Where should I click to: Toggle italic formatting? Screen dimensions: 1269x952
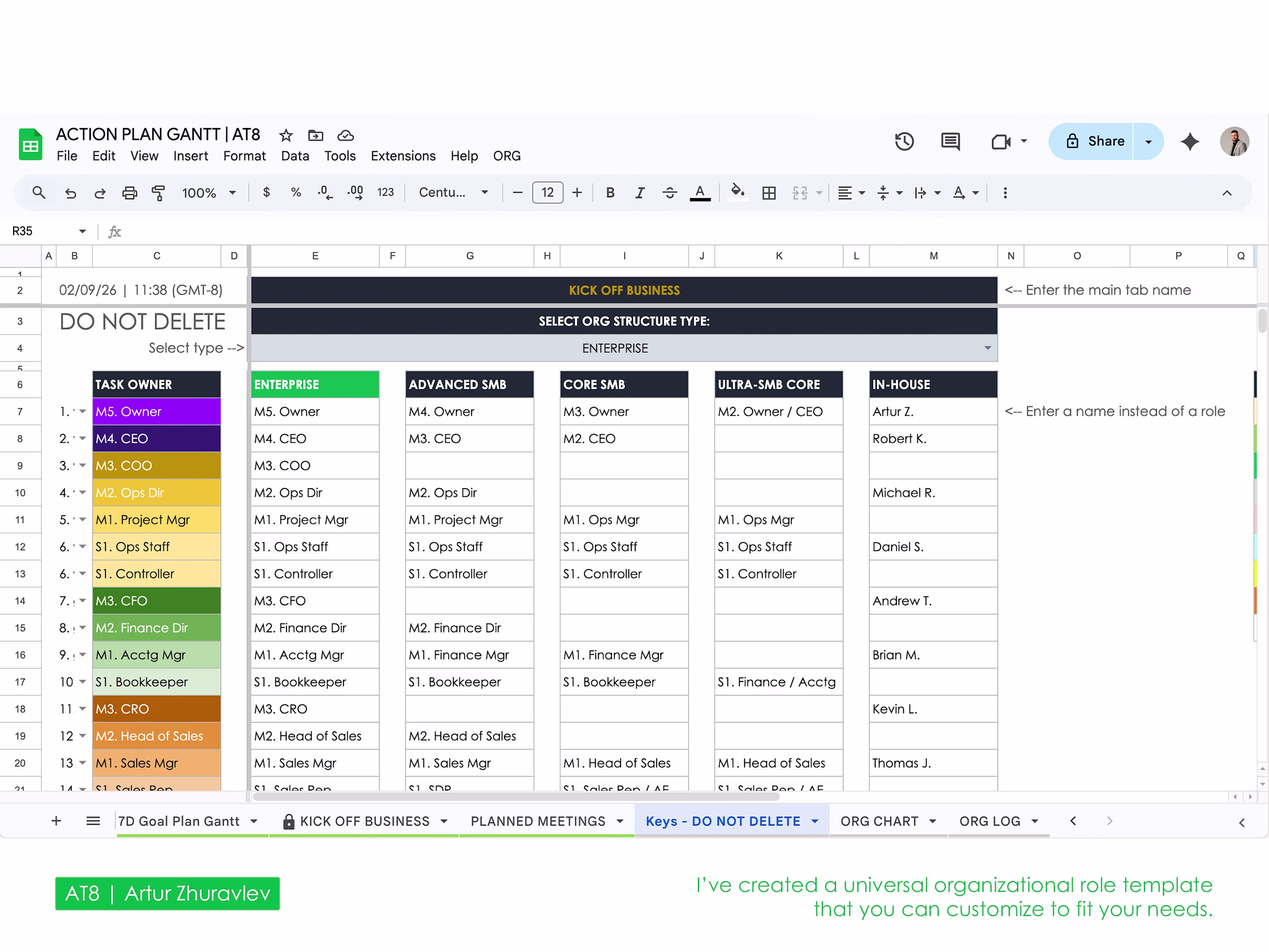[x=640, y=193]
